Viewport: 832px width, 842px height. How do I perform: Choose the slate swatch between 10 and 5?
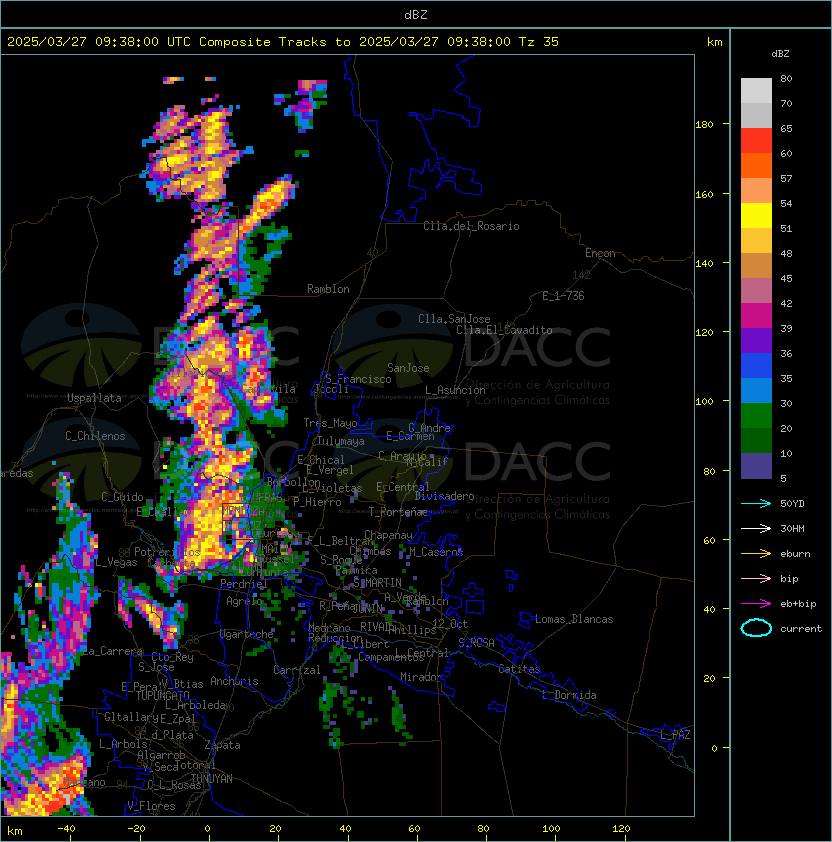click(x=756, y=466)
